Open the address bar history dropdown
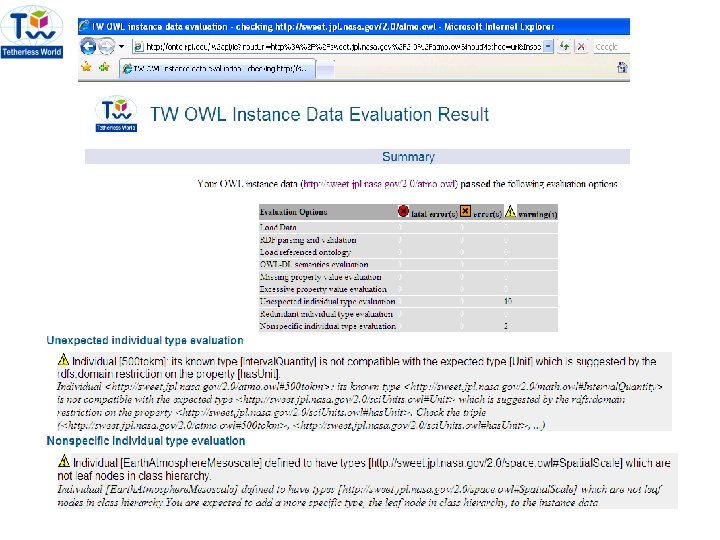Screen dimensions: 720x540 (x=548, y=46)
